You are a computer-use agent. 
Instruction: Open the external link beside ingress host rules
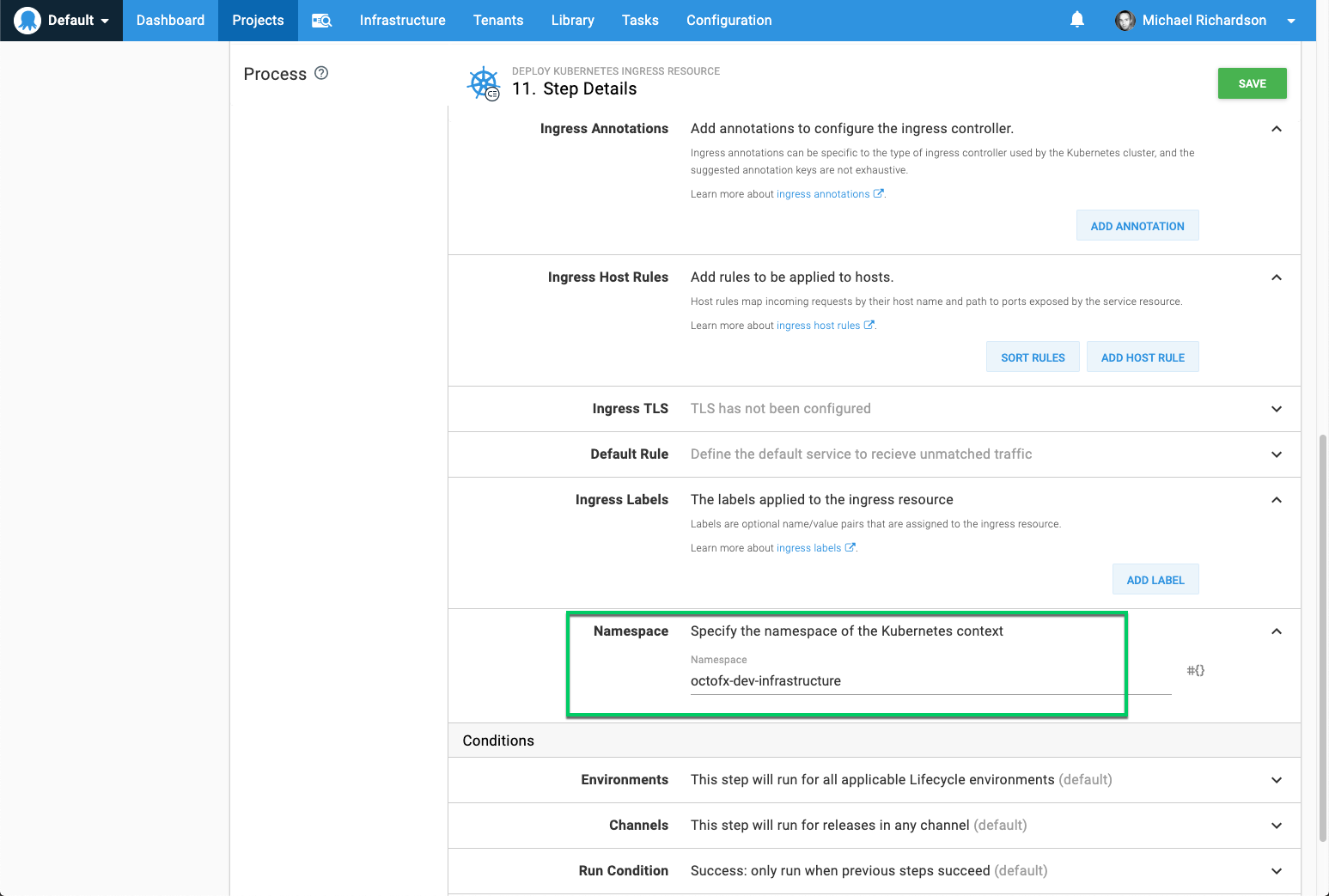click(869, 325)
